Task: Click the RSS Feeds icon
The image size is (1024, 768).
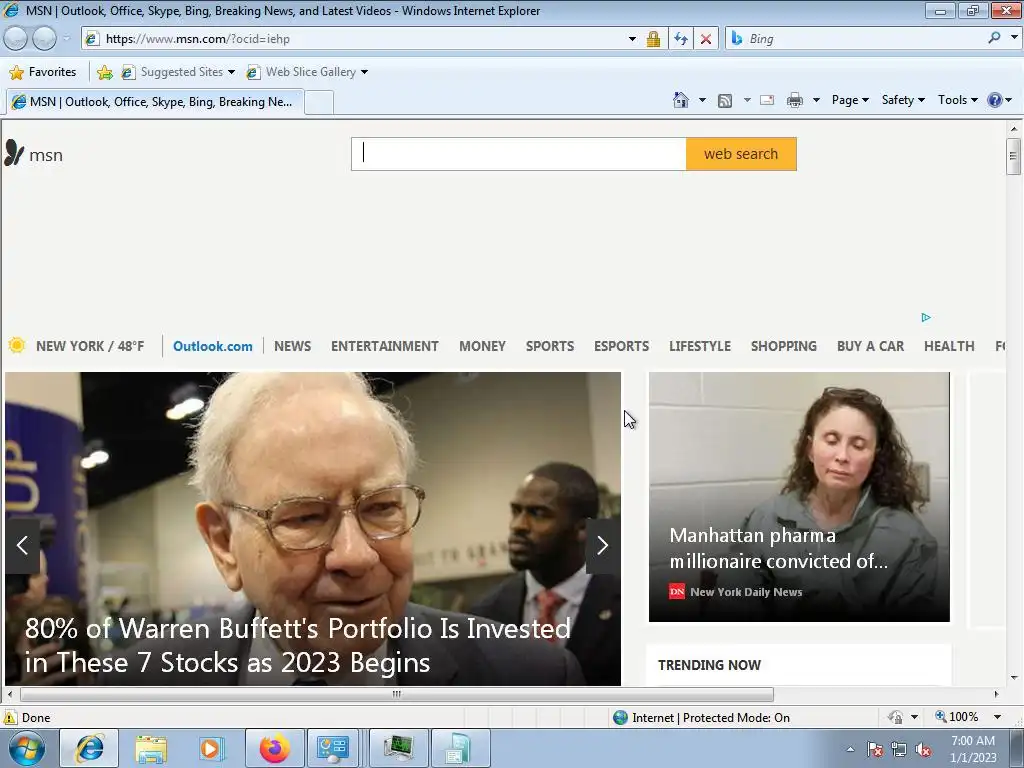Action: click(x=724, y=101)
